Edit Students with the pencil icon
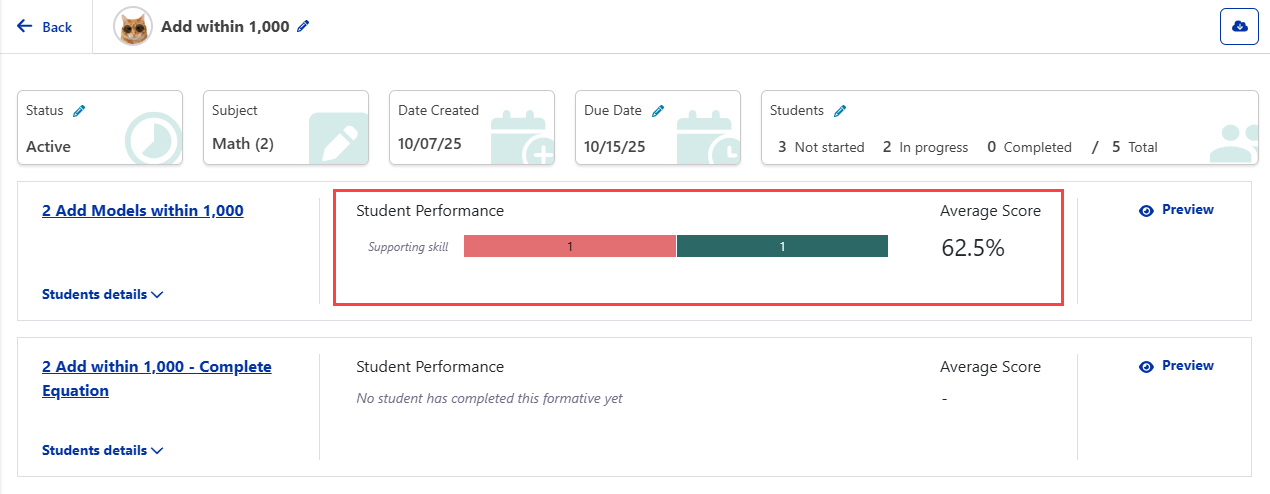Screen dimensions: 1270x494 [x=840, y=111]
